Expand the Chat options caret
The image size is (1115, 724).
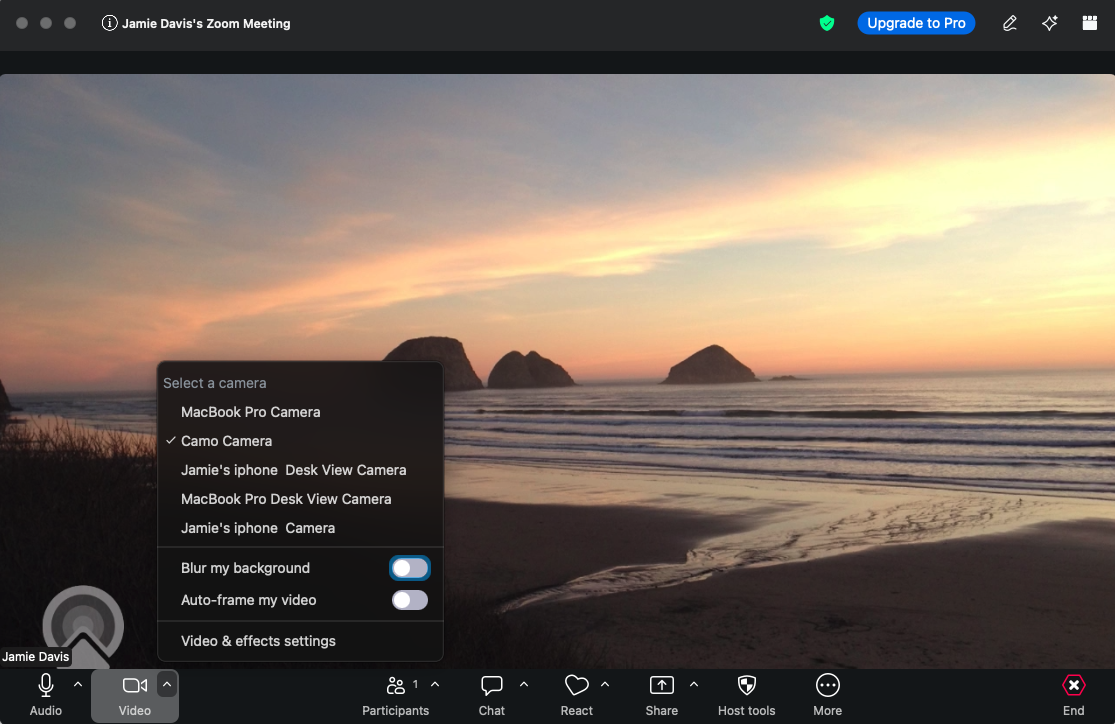[x=524, y=684]
